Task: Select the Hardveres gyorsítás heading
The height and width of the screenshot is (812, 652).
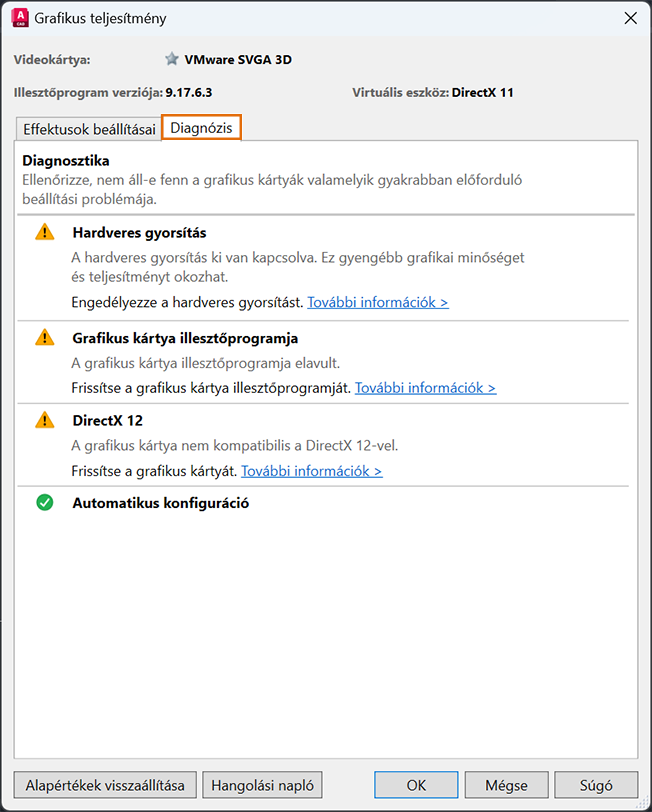Action: tap(139, 233)
